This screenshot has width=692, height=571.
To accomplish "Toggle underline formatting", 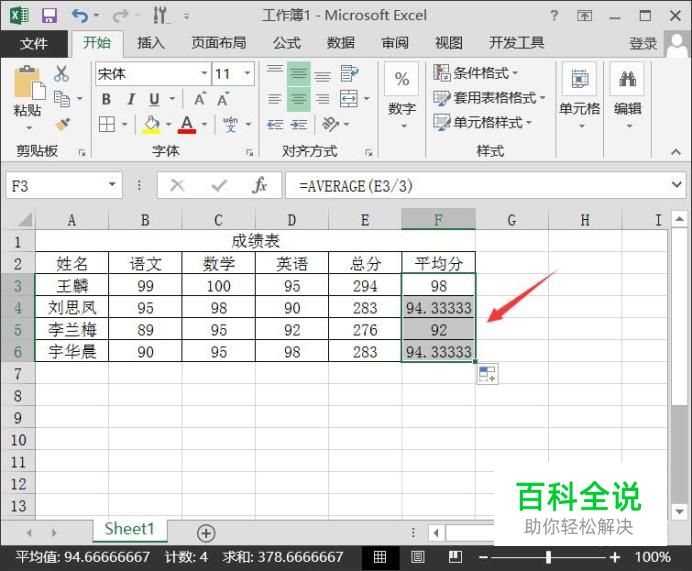I will 154,99.
